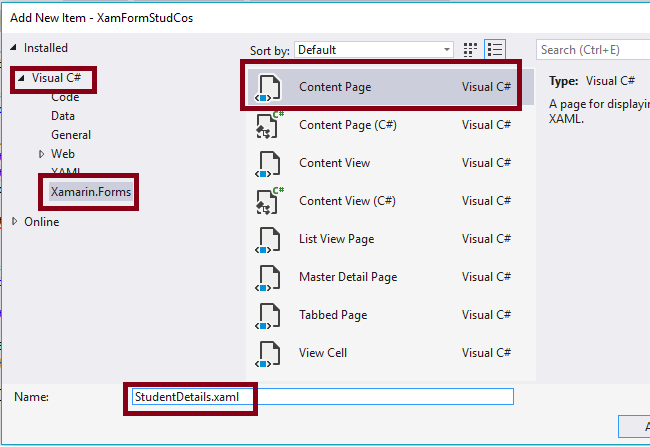Viewport: 650px width, 447px height.
Task: Collapse the Visual C# node
Action: click(22, 77)
